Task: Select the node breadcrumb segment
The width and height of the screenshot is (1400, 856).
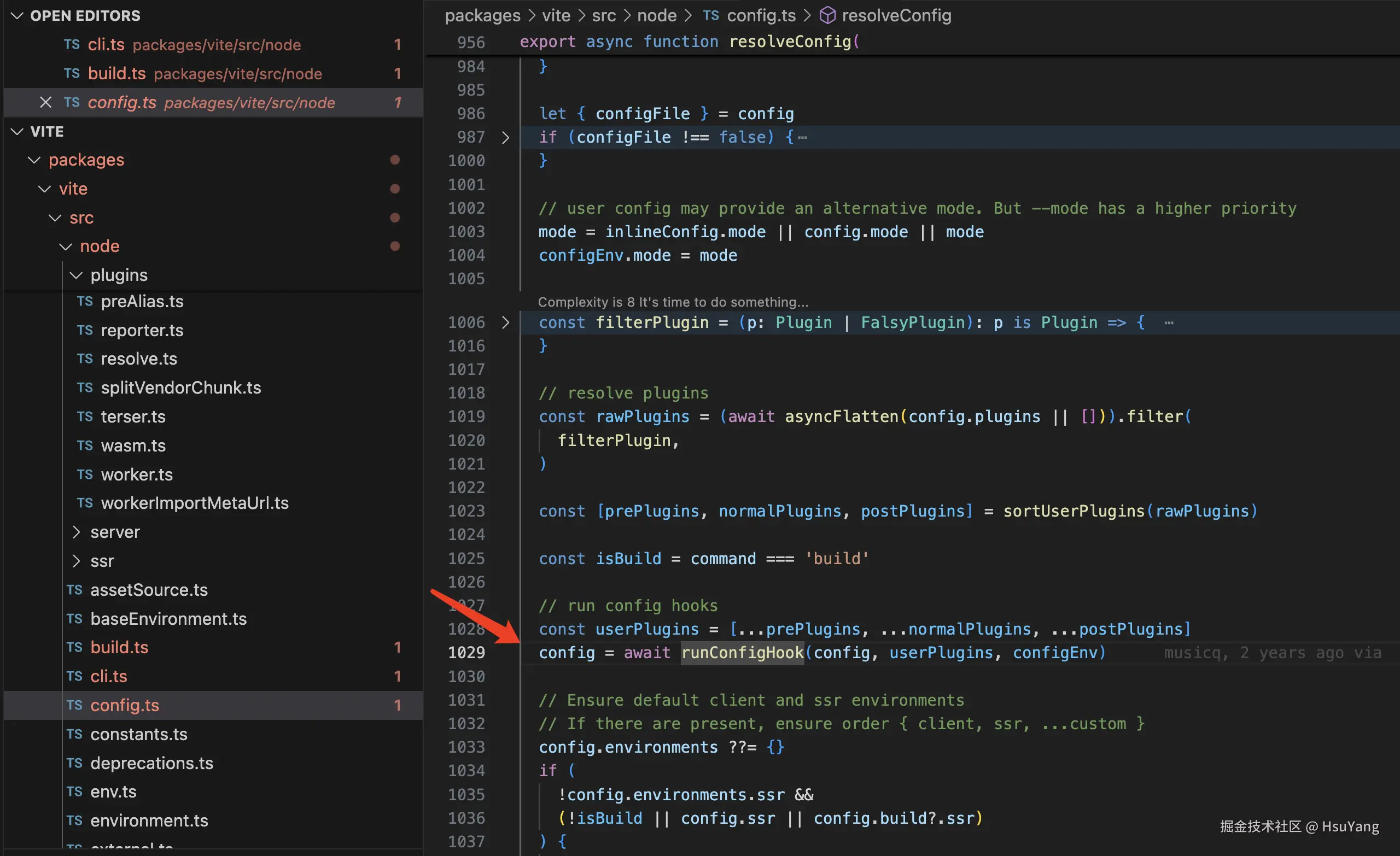Action: pos(656,15)
